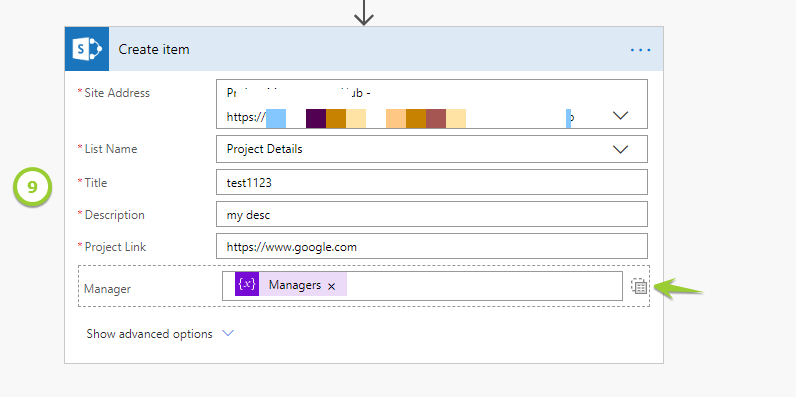The image size is (796, 397).
Task: Click the Title field containing test1123
Action: (432, 182)
